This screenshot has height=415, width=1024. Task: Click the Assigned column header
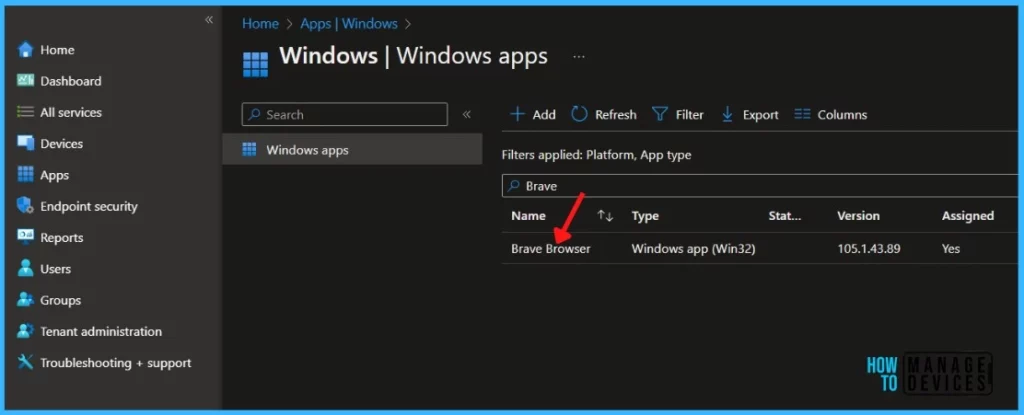tap(967, 216)
